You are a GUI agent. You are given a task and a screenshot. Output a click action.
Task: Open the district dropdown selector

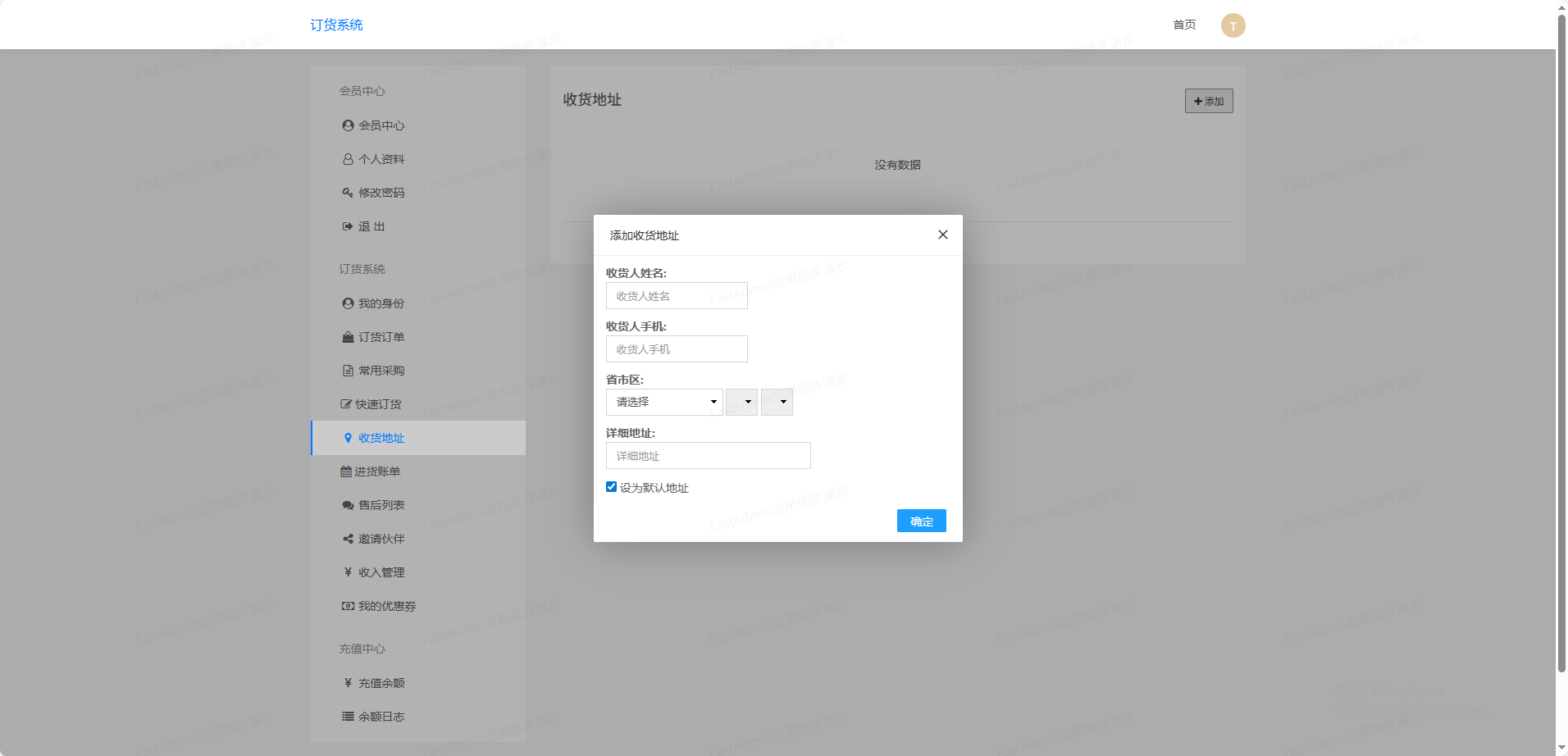pos(777,402)
